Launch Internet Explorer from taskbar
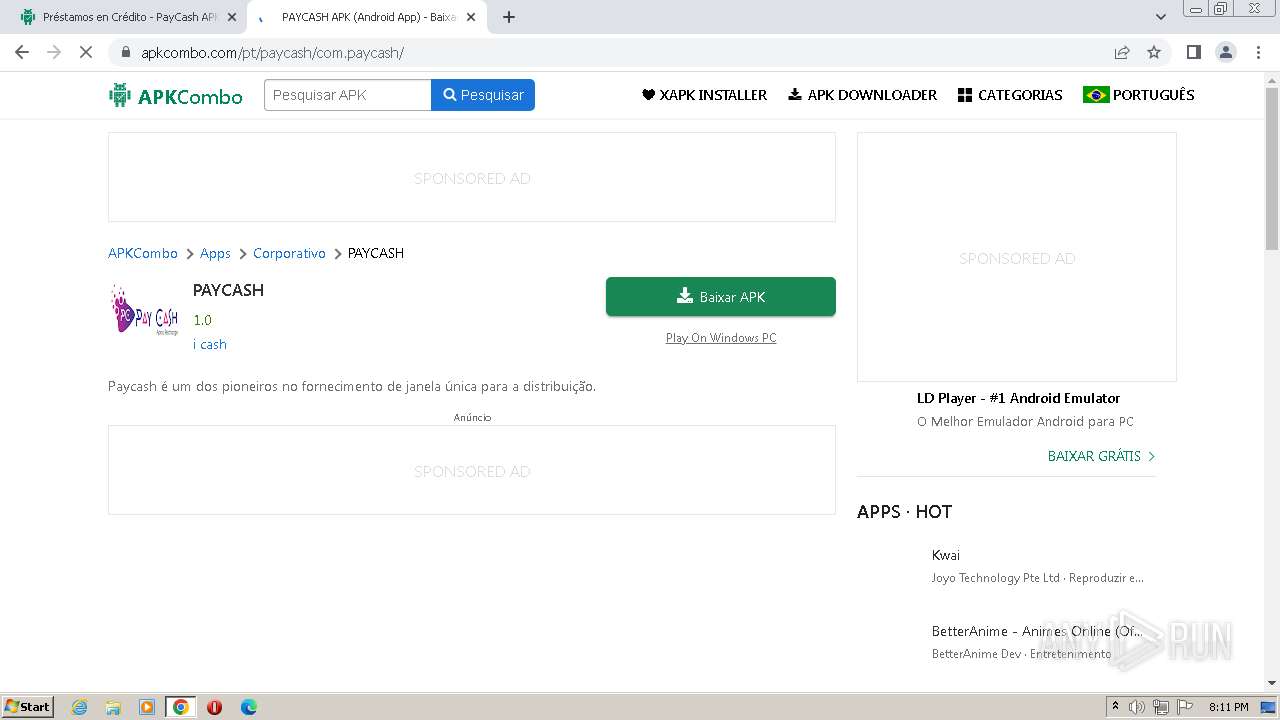The height and width of the screenshot is (720, 1280). click(x=80, y=707)
